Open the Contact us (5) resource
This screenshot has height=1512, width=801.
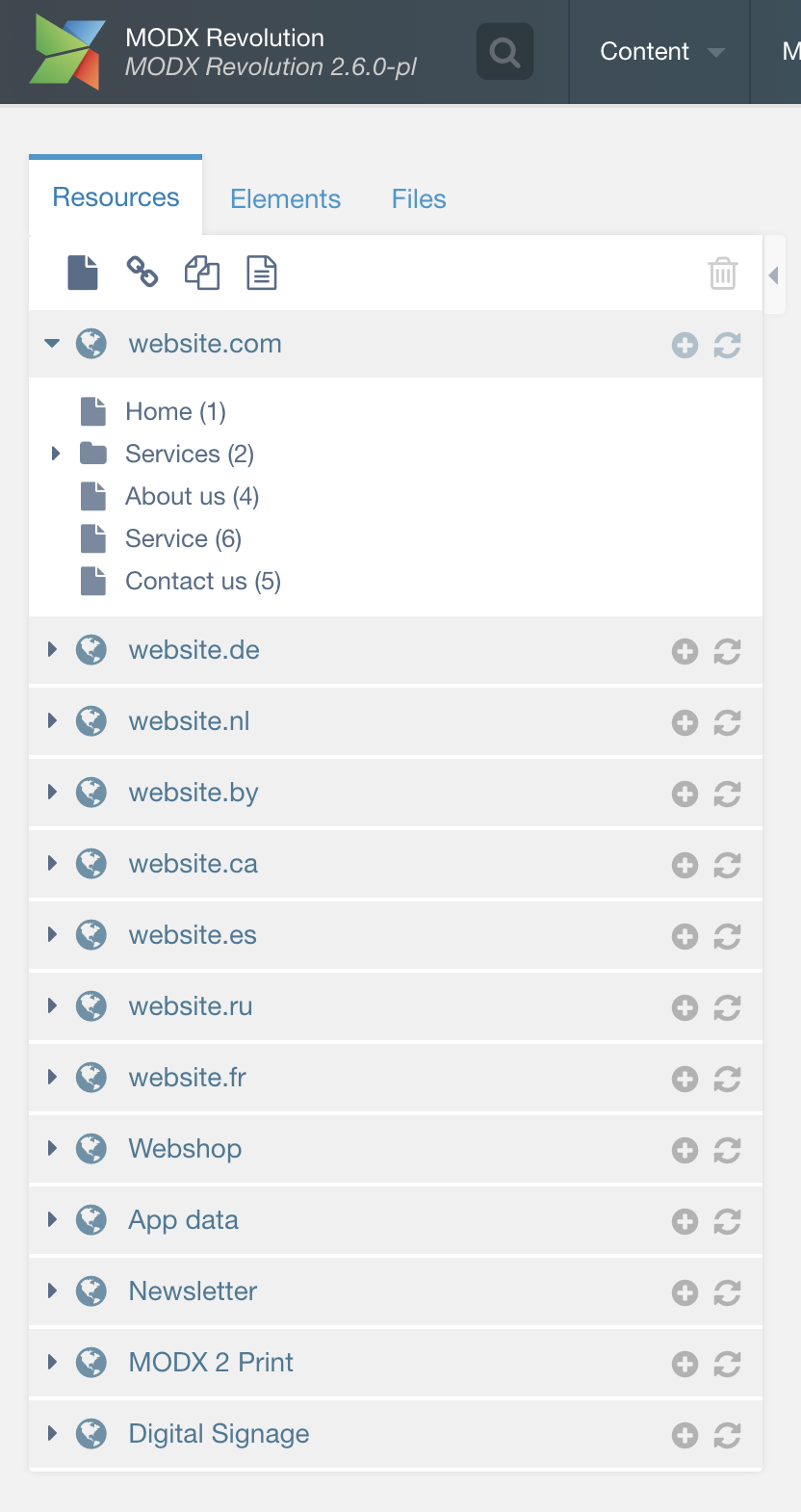click(x=203, y=581)
